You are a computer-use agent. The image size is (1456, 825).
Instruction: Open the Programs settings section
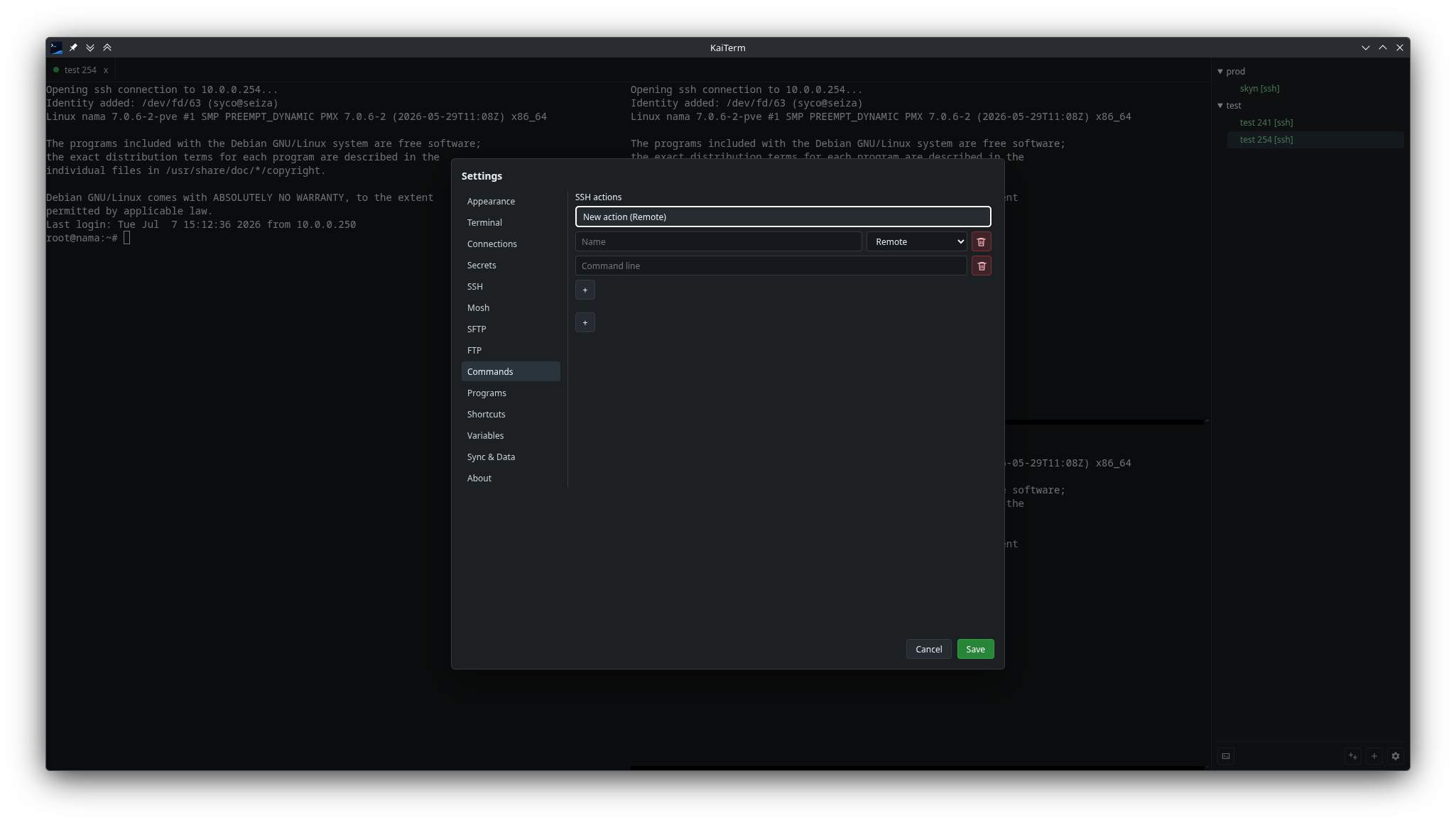tap(511, 393)
